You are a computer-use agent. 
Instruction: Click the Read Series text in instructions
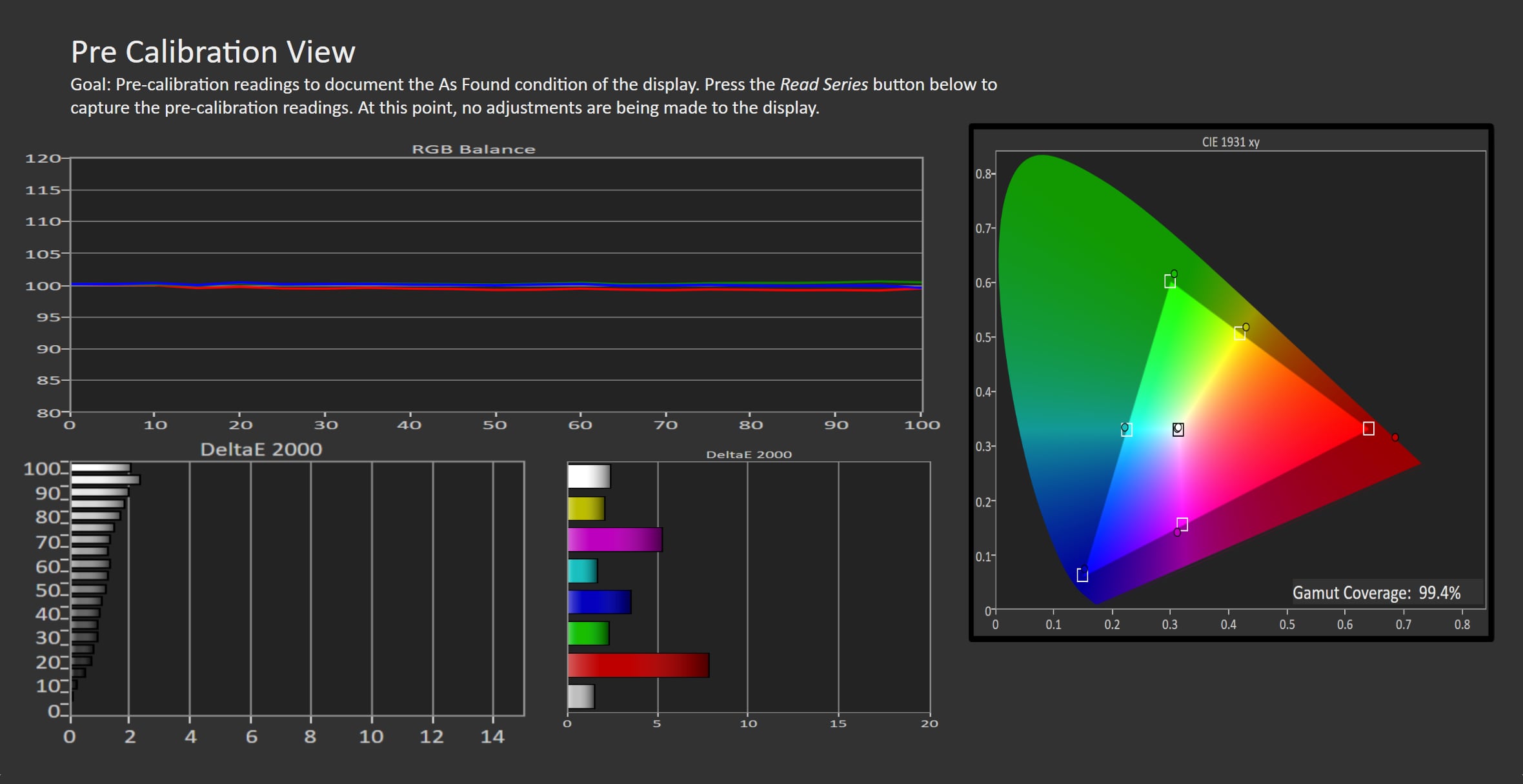coord(824,85)
